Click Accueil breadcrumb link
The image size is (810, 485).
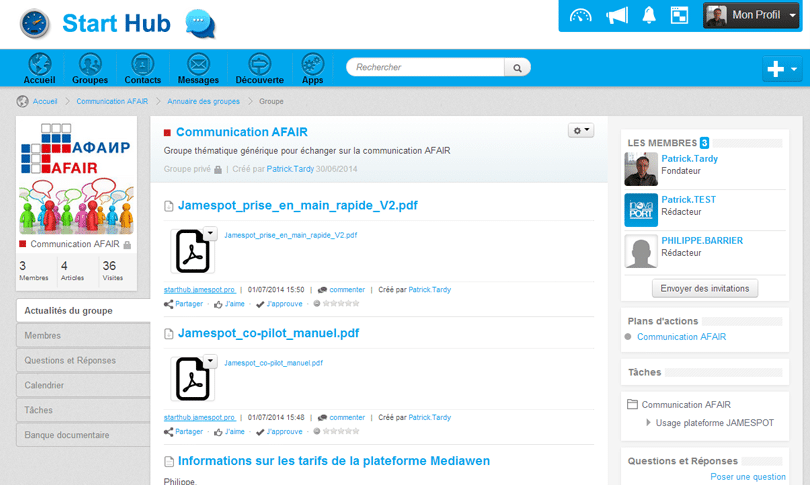click(x=45, y=101)
